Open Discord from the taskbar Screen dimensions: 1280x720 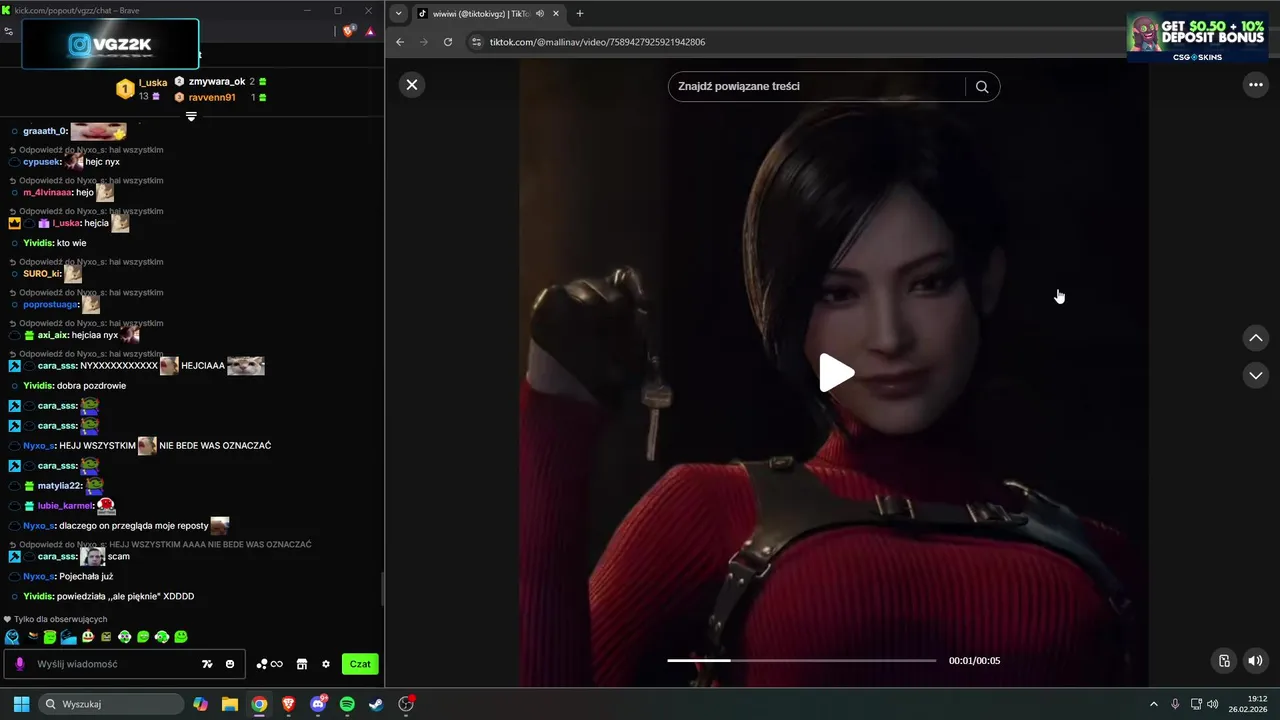pos(318,704)
